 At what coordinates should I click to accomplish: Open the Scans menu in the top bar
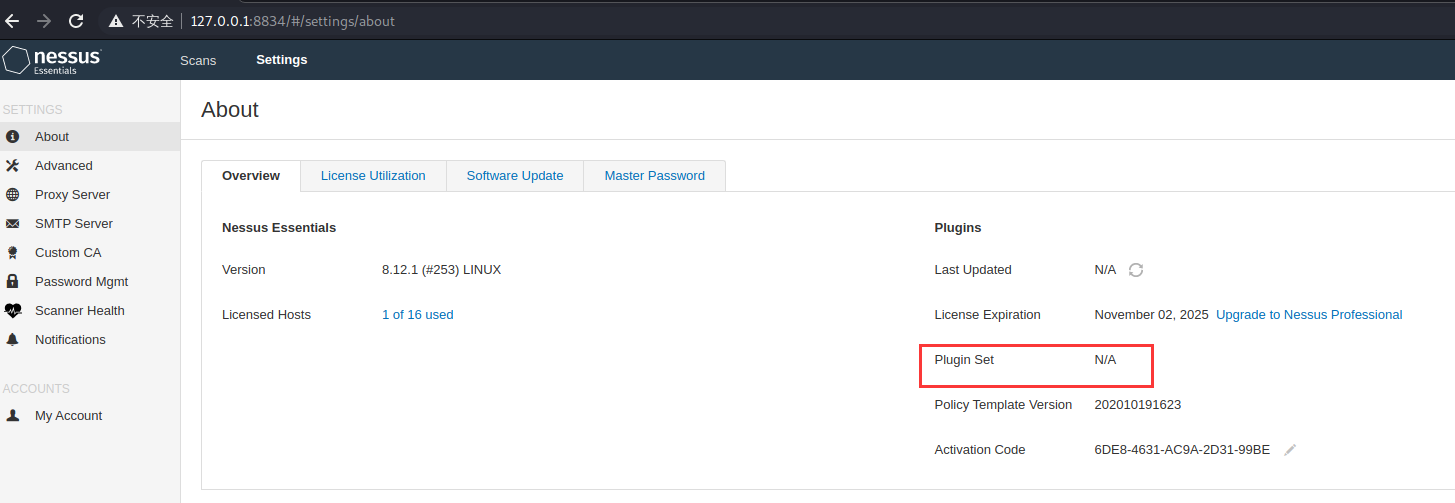tap(198, 60)
